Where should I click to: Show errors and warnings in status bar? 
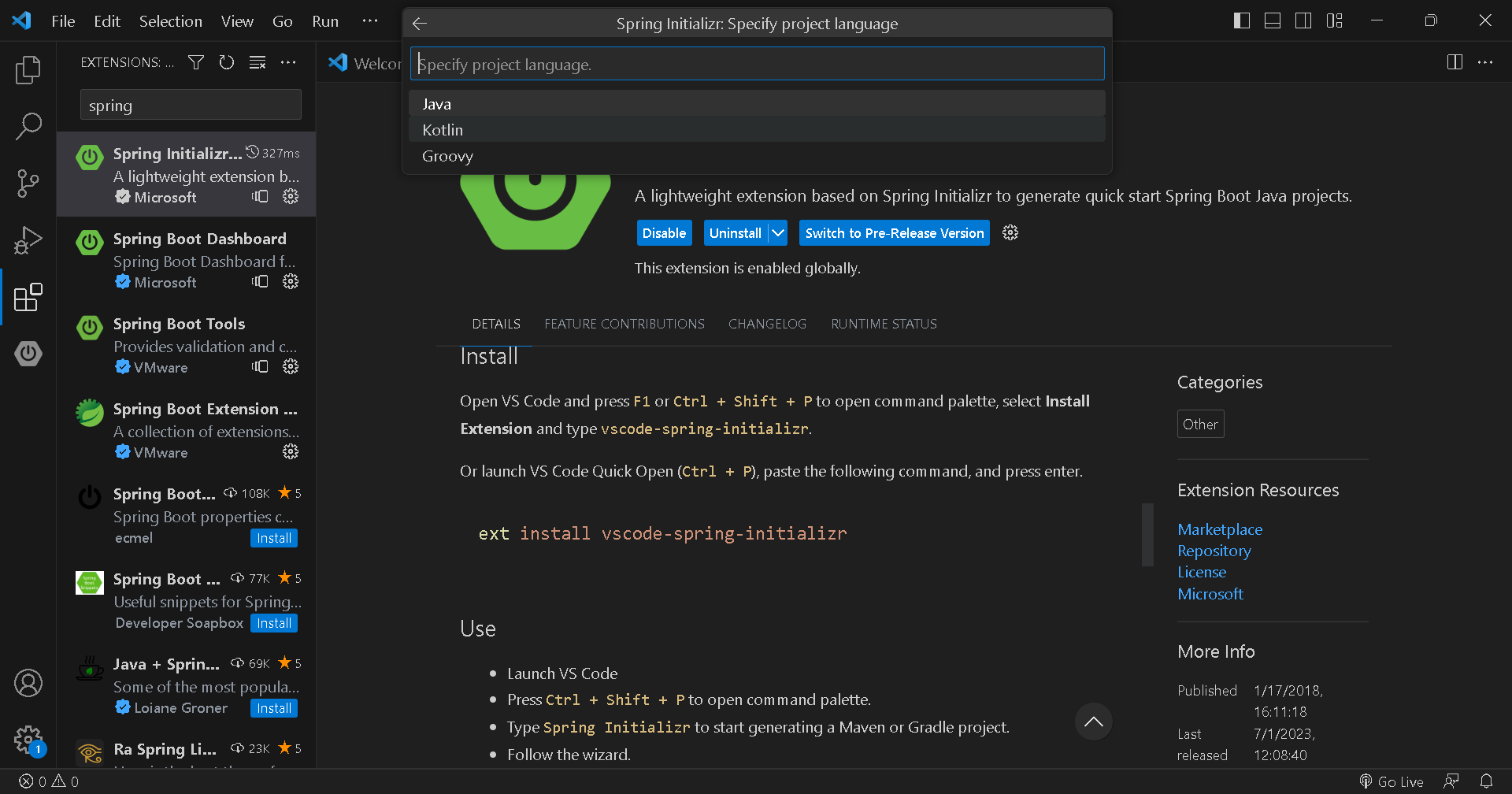point(49,781)
